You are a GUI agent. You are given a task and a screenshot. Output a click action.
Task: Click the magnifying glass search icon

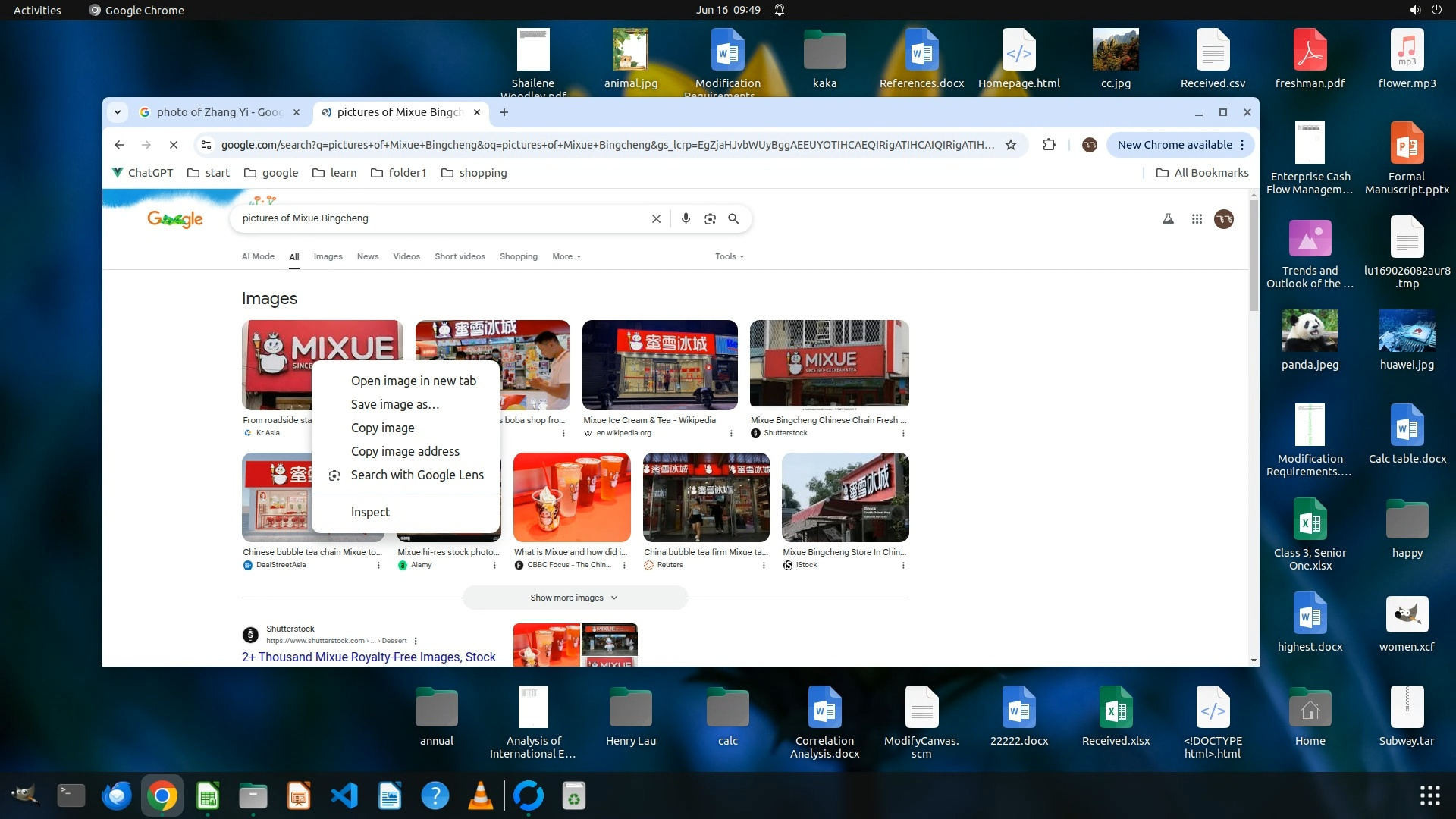click(733, 218)
